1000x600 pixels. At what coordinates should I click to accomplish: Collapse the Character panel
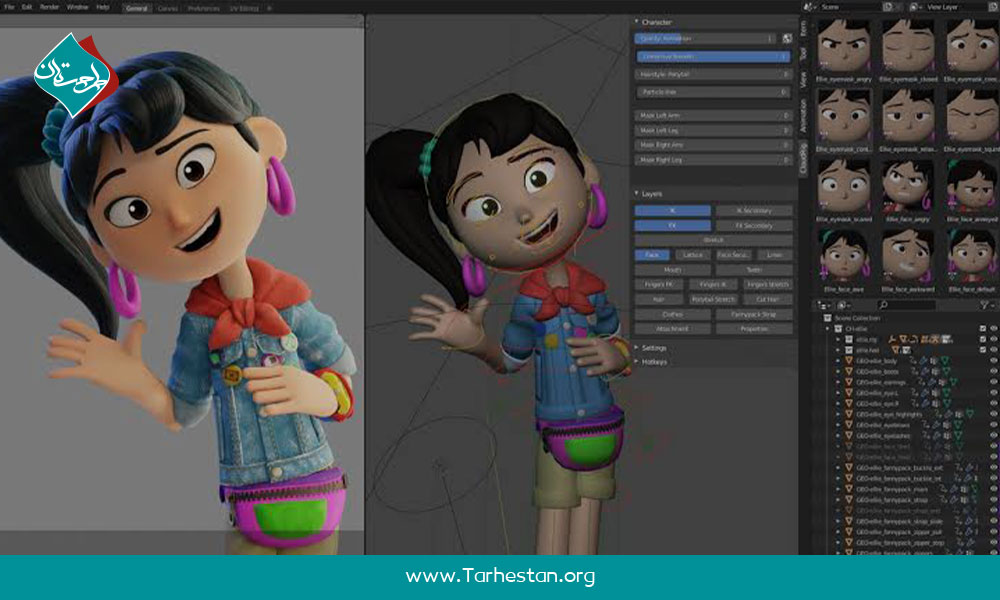(x=636, y=22)
